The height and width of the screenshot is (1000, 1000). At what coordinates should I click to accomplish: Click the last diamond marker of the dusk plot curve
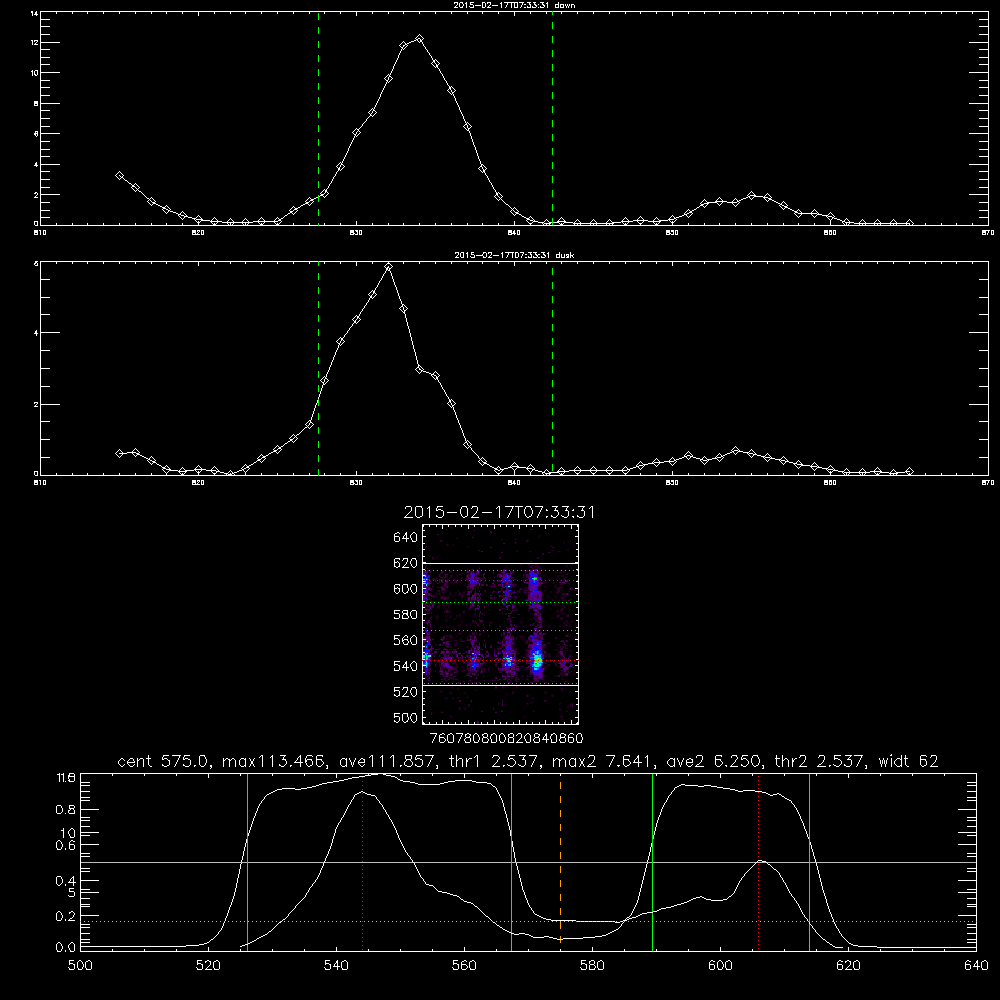tap(909, 471)
